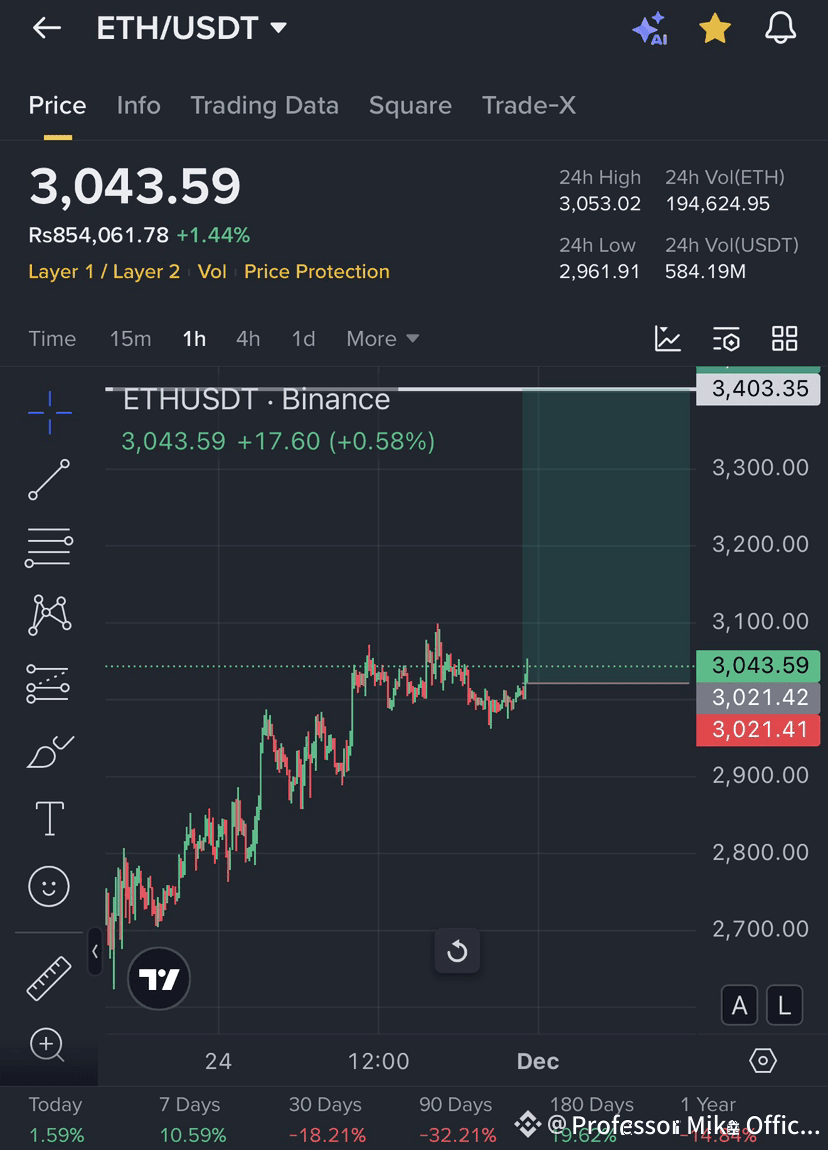This screenshot has height=1150, width=828.
Task: Tap the large 3,043.59 last price
Action: pyautogui.click(x=135, y=186)
